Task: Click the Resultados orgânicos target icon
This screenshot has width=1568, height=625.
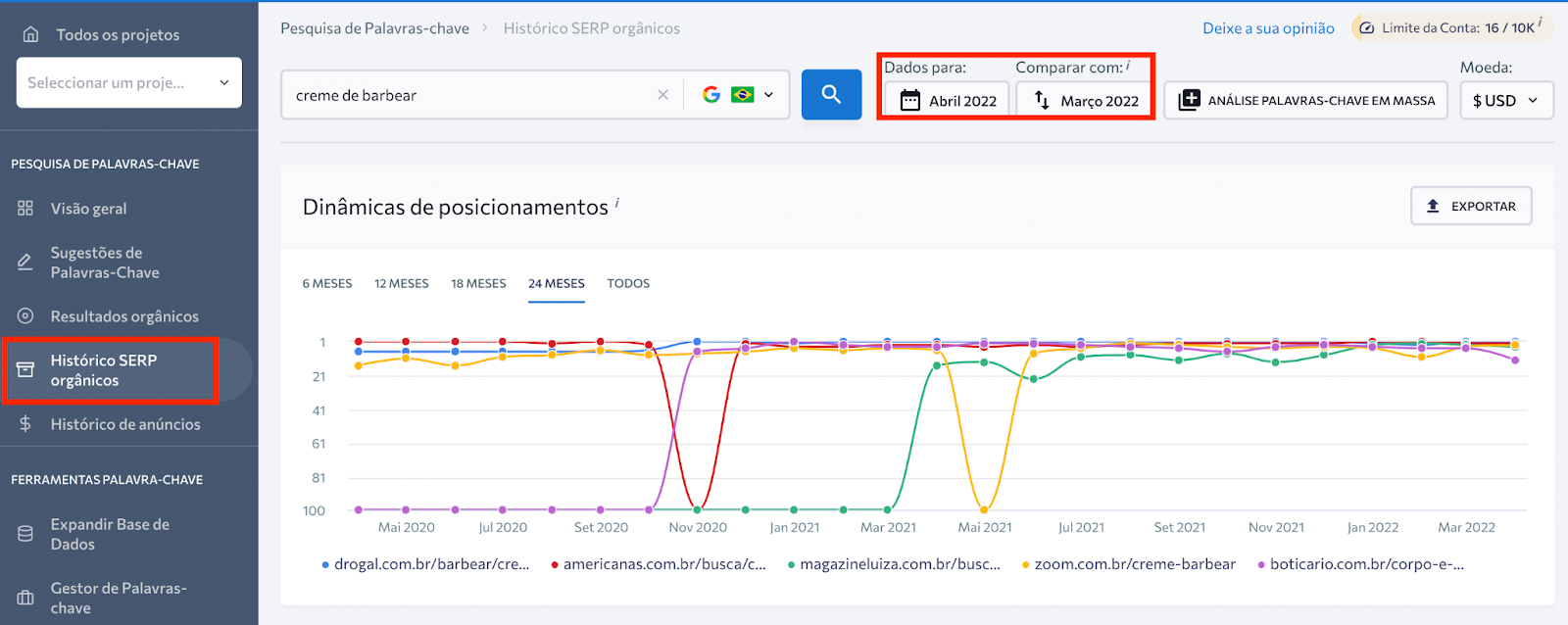Action: [x=25, y=315]
